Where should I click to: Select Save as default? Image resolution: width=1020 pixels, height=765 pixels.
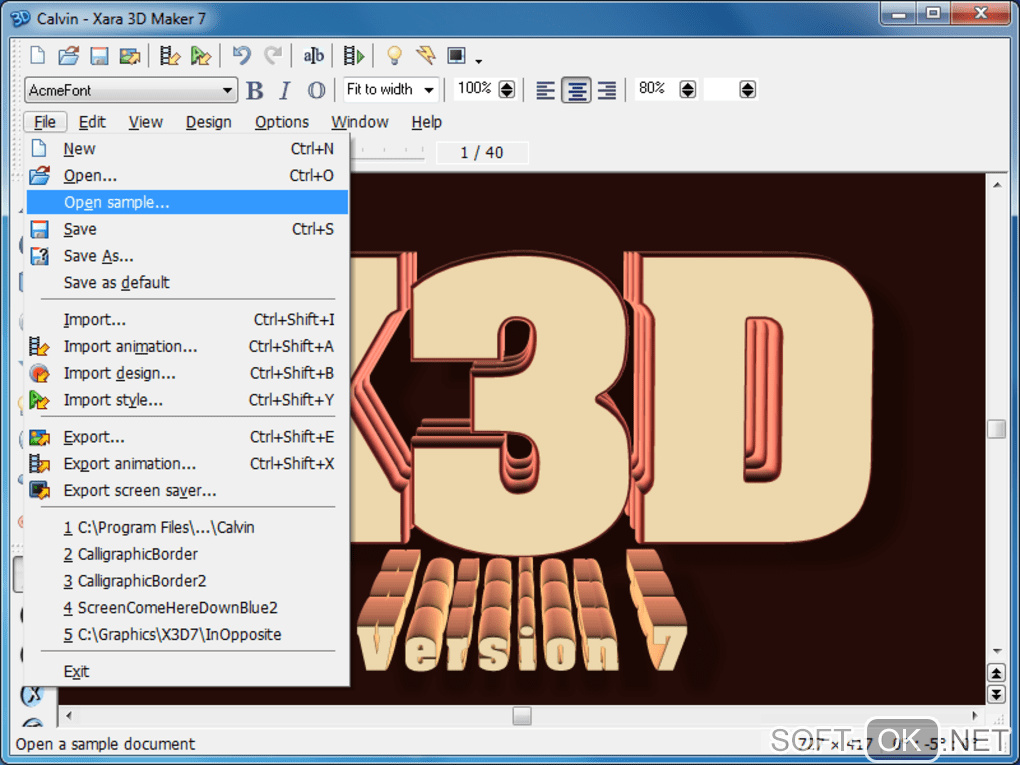click(x=187, y=282)
